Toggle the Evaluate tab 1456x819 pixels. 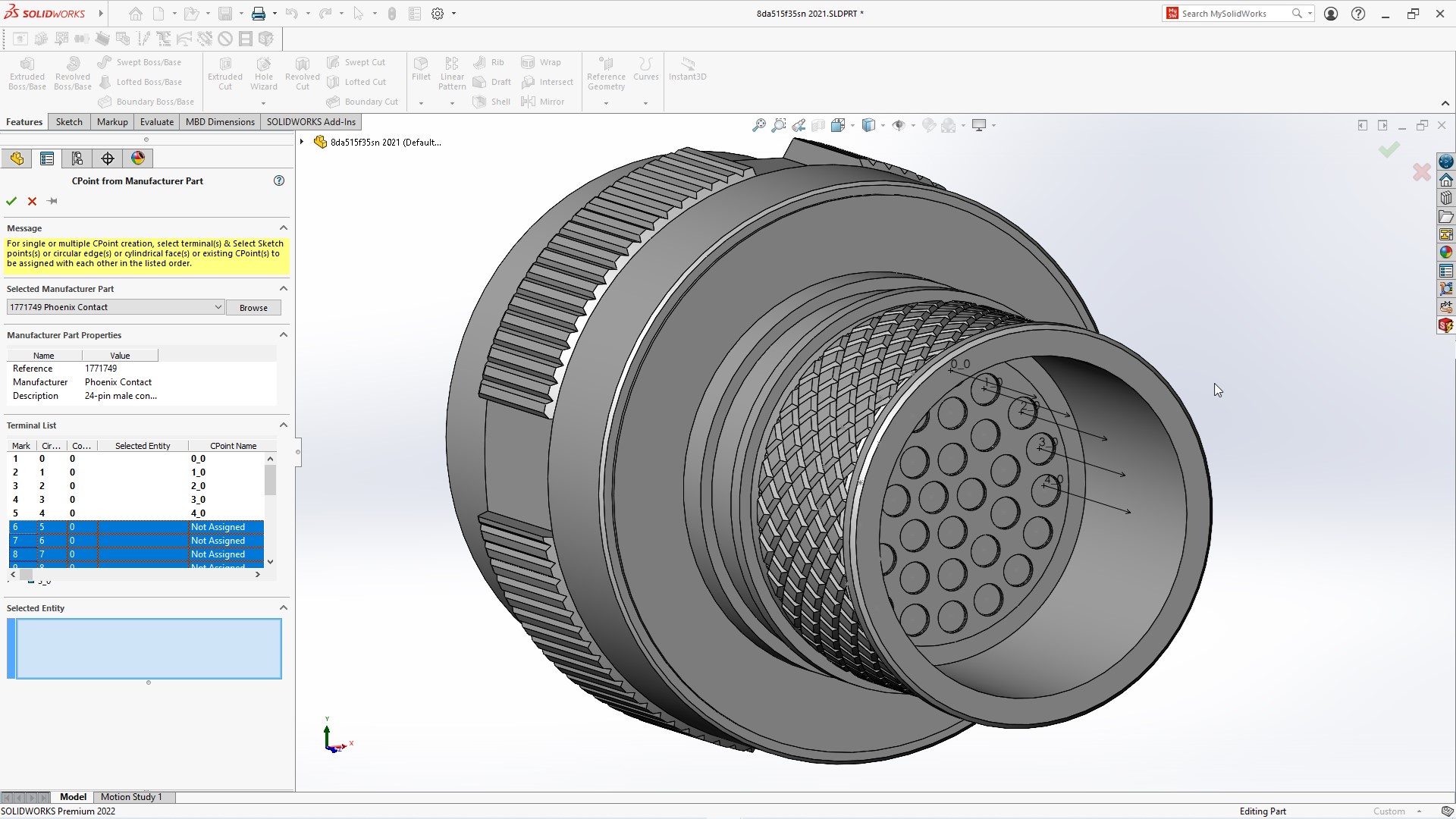click(x=156, y=121)
